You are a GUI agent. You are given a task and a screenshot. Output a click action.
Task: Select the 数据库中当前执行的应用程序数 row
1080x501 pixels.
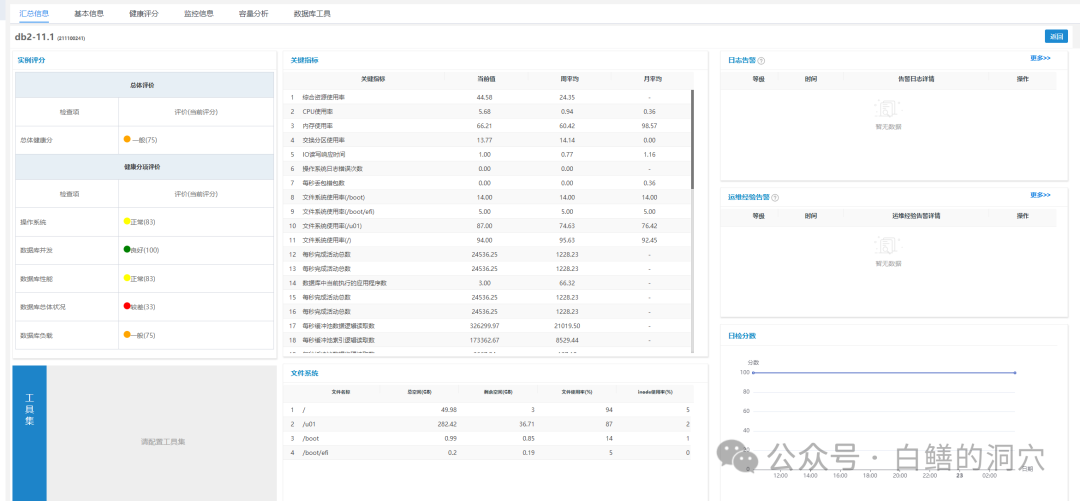pos(488,283)
